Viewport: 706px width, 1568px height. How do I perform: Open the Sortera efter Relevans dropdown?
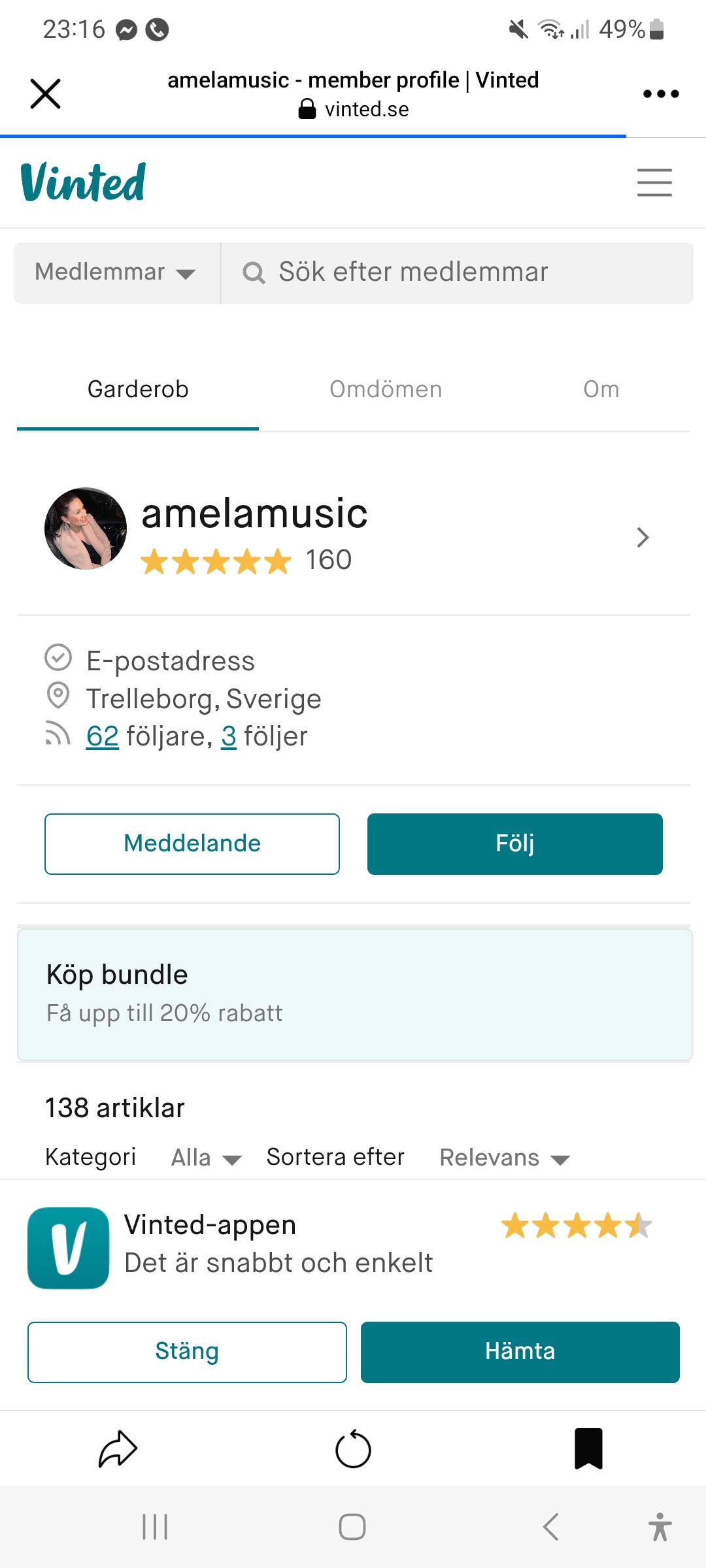(504, 1158)
